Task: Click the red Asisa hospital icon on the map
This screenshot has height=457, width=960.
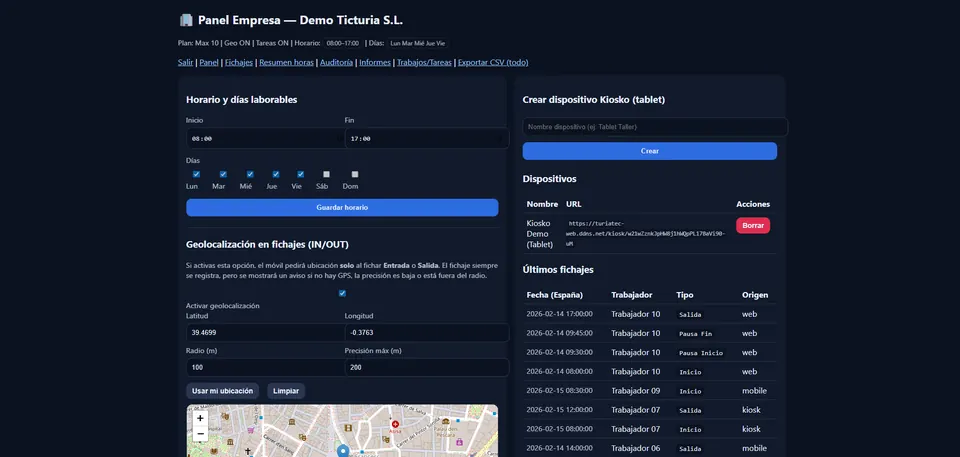Action: point(396,424)
